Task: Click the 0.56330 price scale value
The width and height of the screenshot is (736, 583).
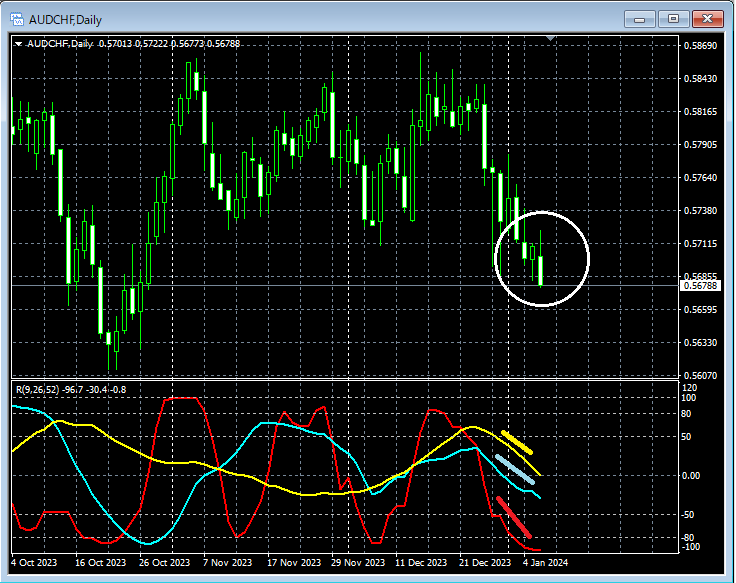Action: [x=700, y=343]
